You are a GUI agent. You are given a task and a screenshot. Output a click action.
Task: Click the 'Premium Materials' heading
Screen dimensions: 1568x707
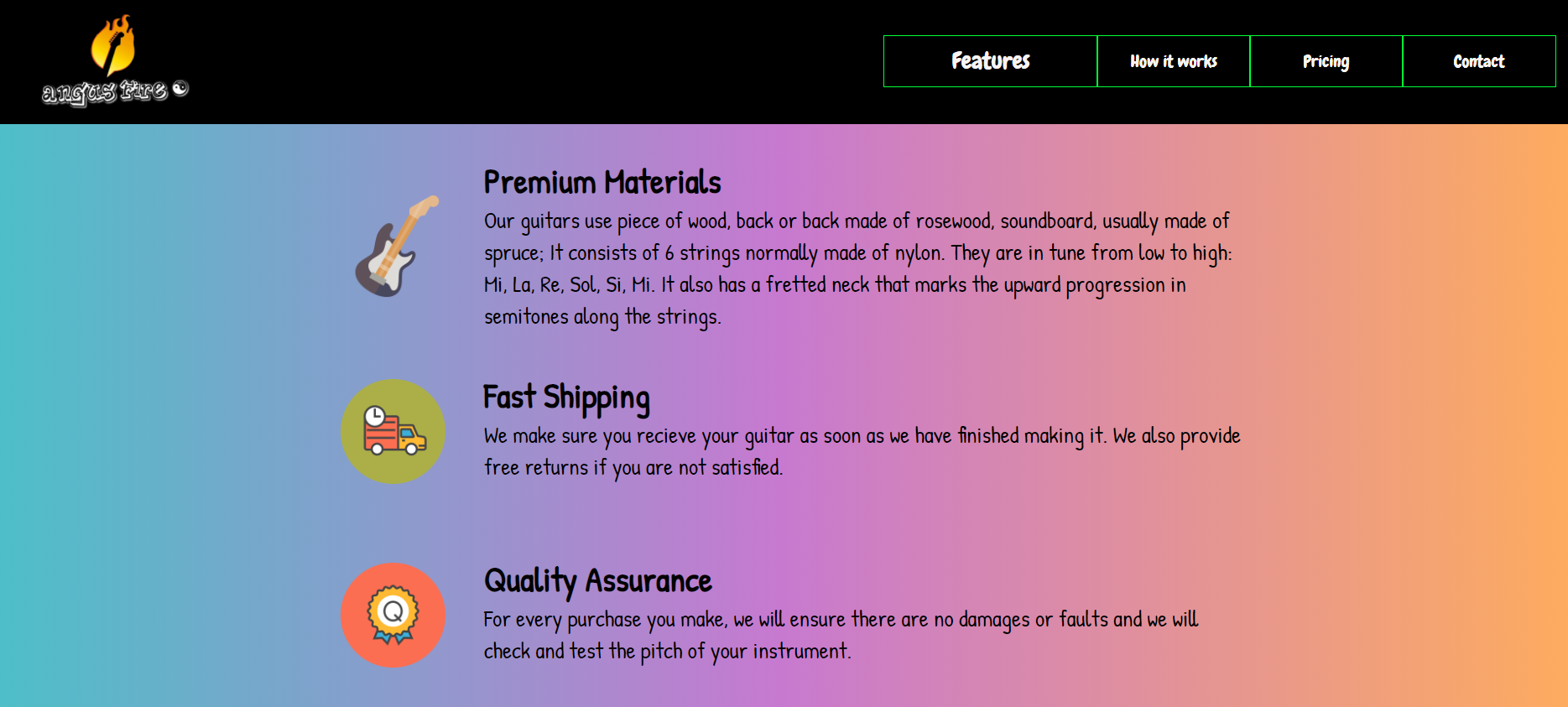click(x=602, y=181)
